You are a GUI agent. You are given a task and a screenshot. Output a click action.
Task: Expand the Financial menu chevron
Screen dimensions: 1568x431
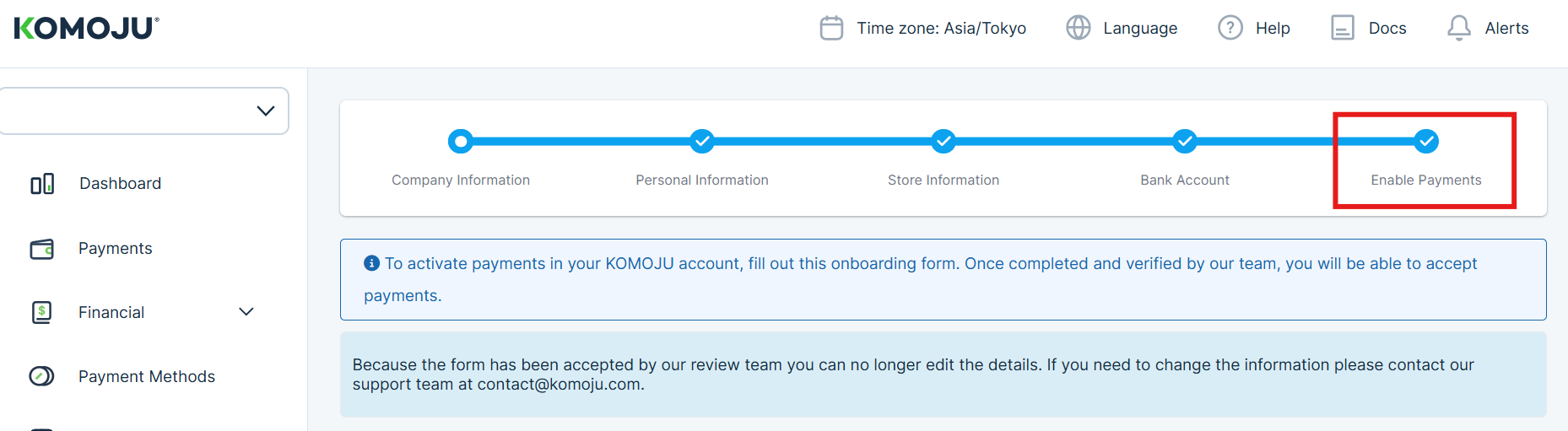click(x=246, y=312)
